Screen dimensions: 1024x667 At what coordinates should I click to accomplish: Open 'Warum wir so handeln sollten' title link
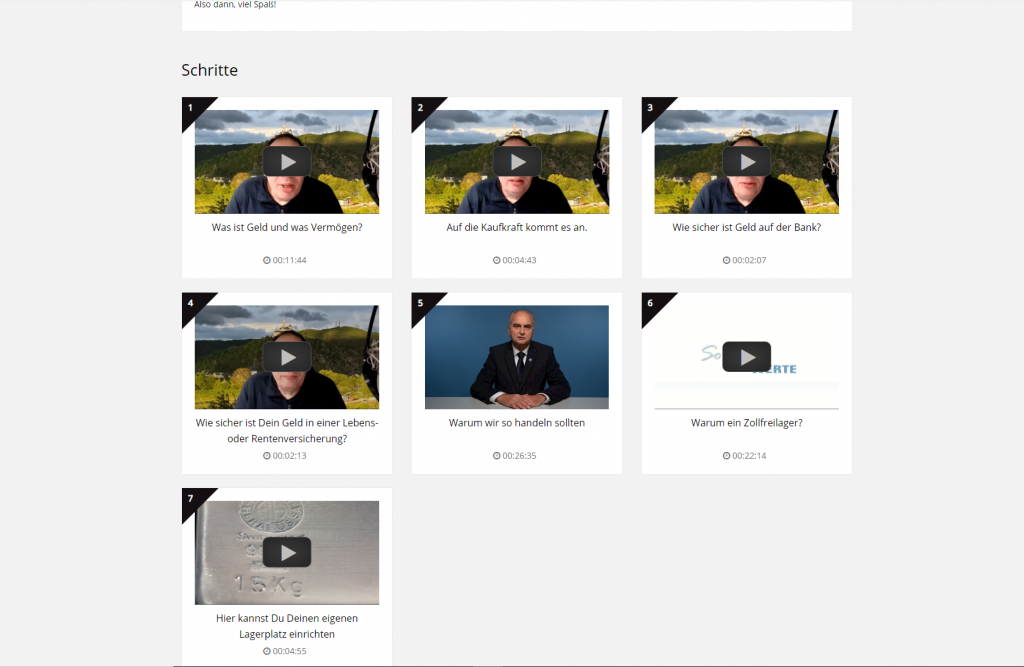517,422
